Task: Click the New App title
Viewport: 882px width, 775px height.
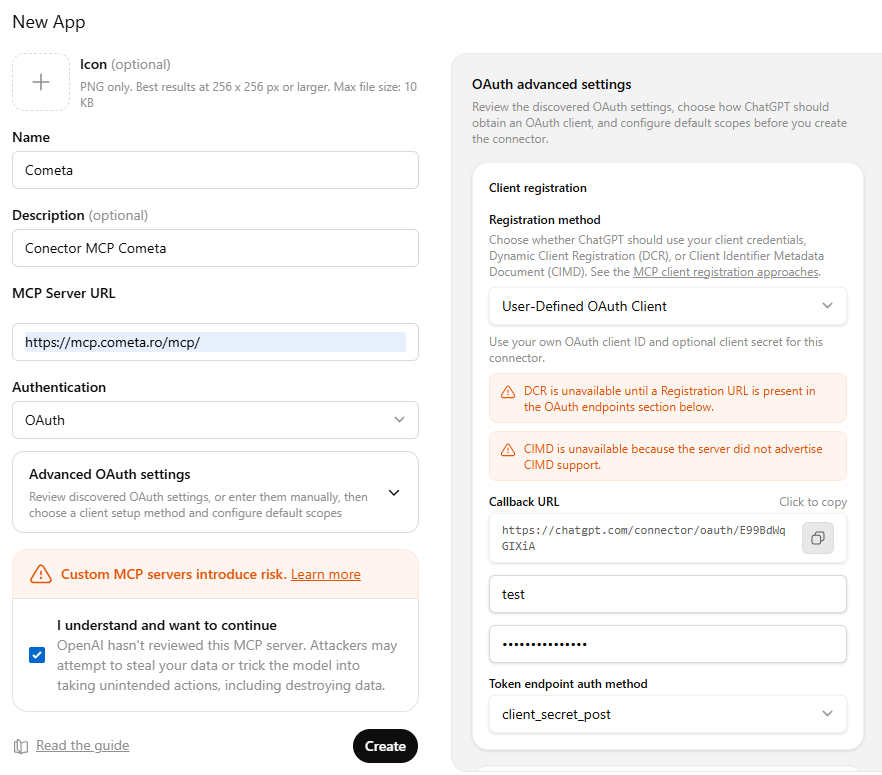Action: [x=49, y=22]
